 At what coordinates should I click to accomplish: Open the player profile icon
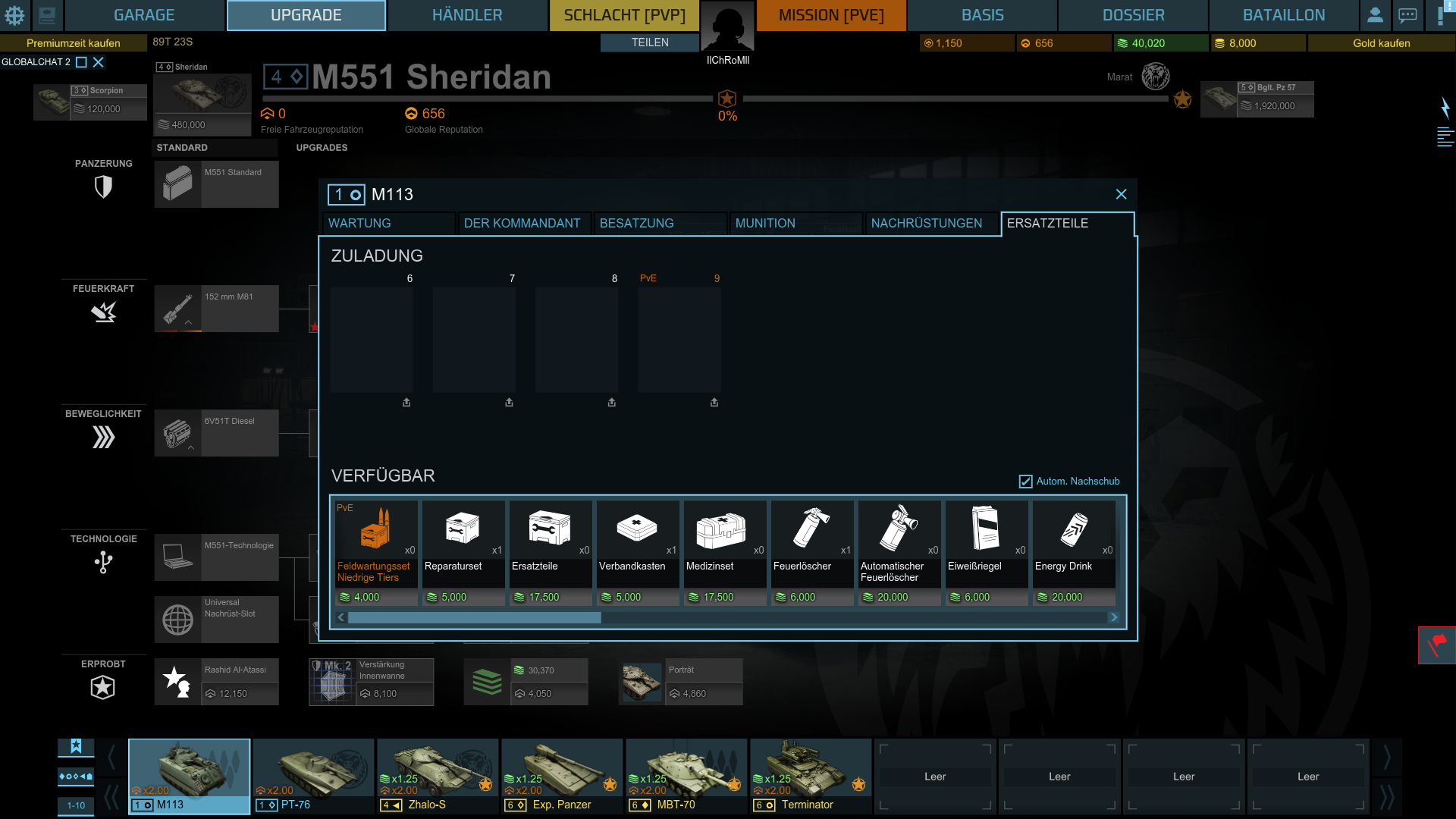[x=1375, y=15]
